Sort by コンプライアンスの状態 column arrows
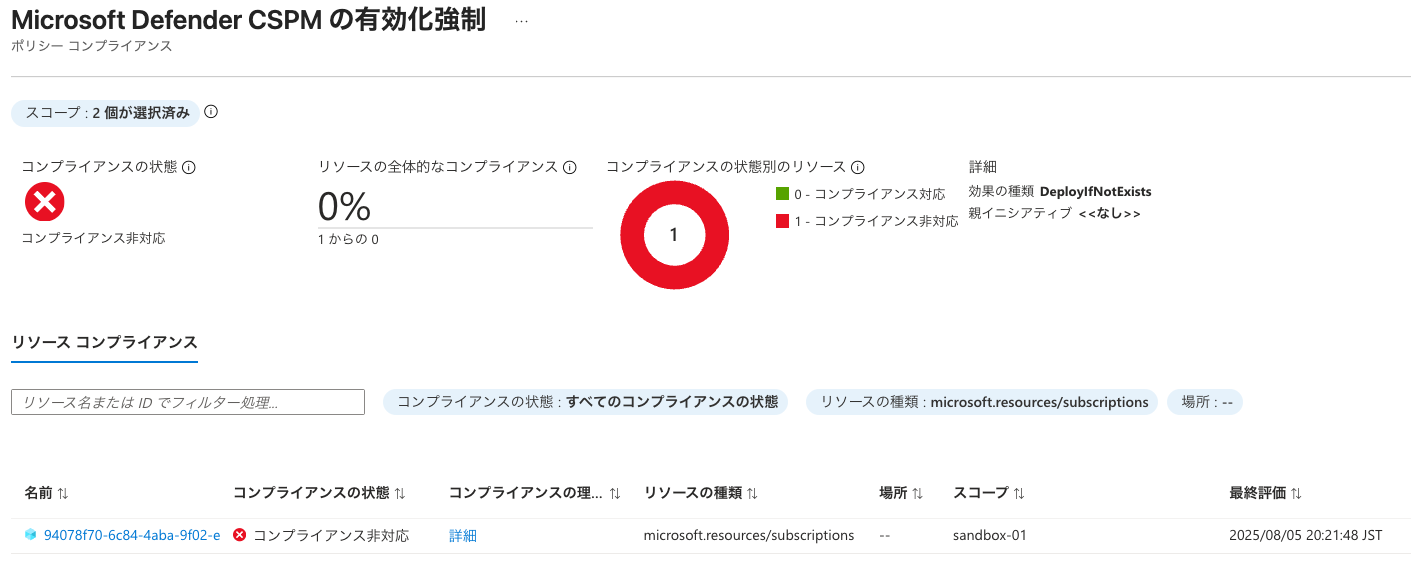 coord(400,493)
